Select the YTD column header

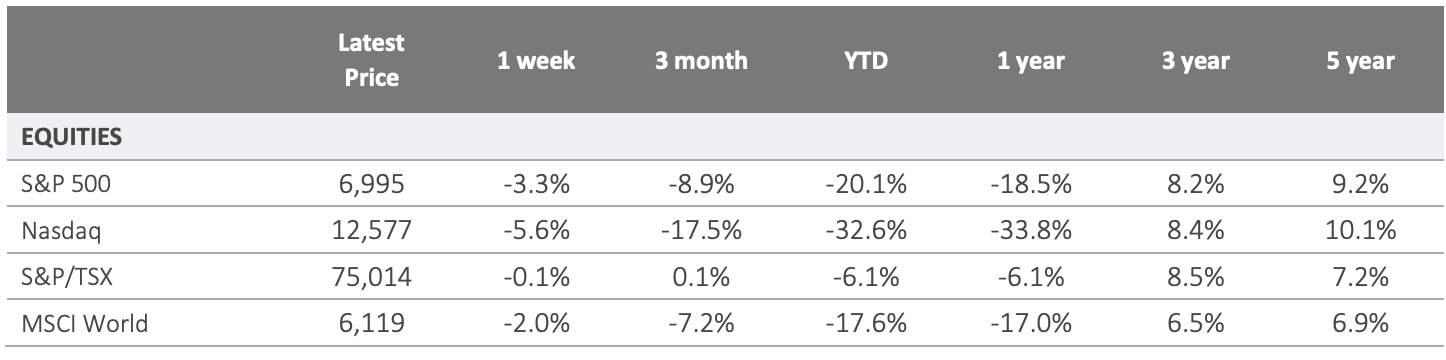click(866, 60)
